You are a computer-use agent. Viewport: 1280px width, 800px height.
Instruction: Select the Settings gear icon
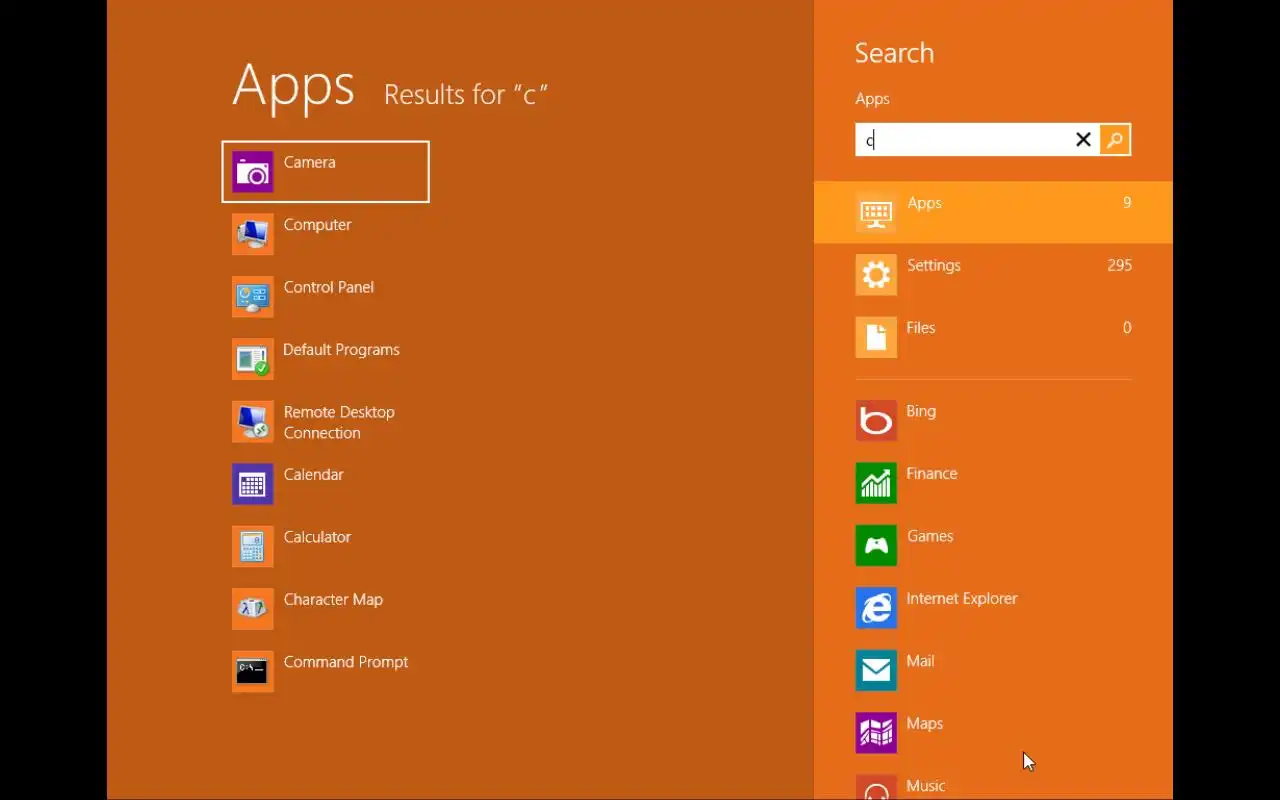click(876, 275)
